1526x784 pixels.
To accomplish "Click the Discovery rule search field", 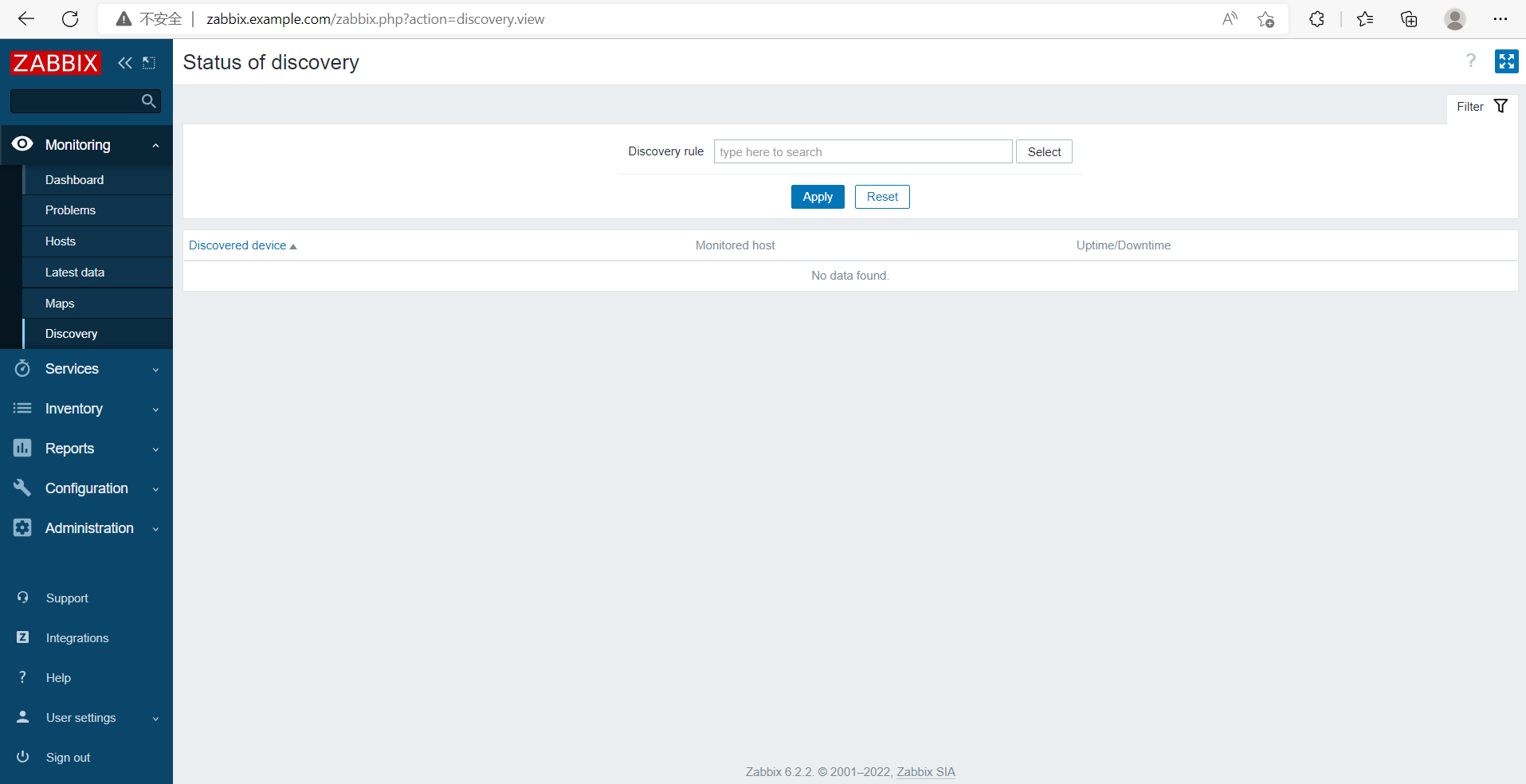I will tap(863, 151).
